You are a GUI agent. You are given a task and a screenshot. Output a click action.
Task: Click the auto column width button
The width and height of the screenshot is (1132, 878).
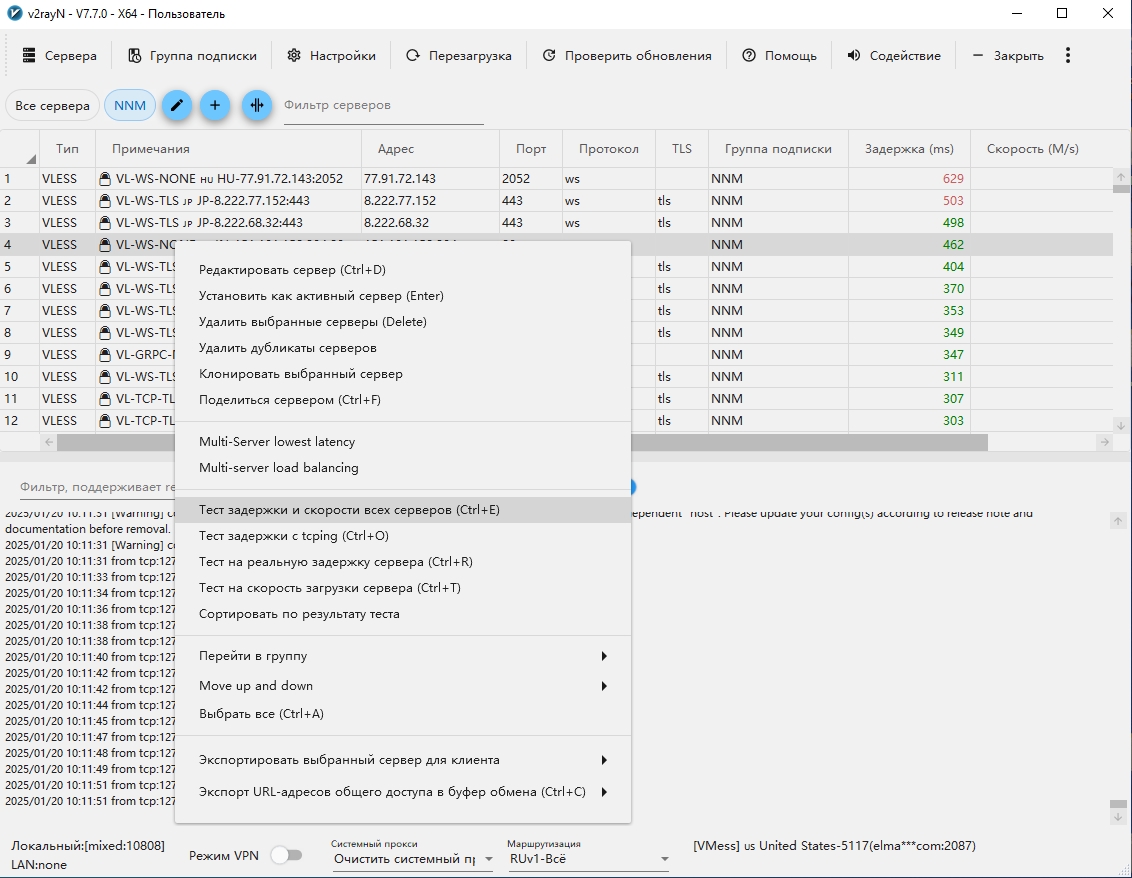(257, 105)
